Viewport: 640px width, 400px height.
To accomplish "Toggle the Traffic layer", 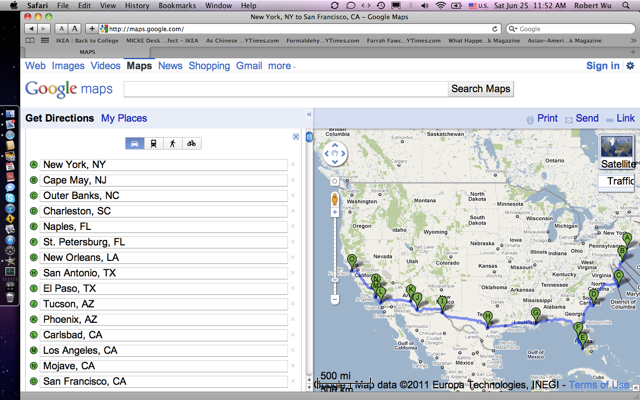I will [x=618, y=181].
